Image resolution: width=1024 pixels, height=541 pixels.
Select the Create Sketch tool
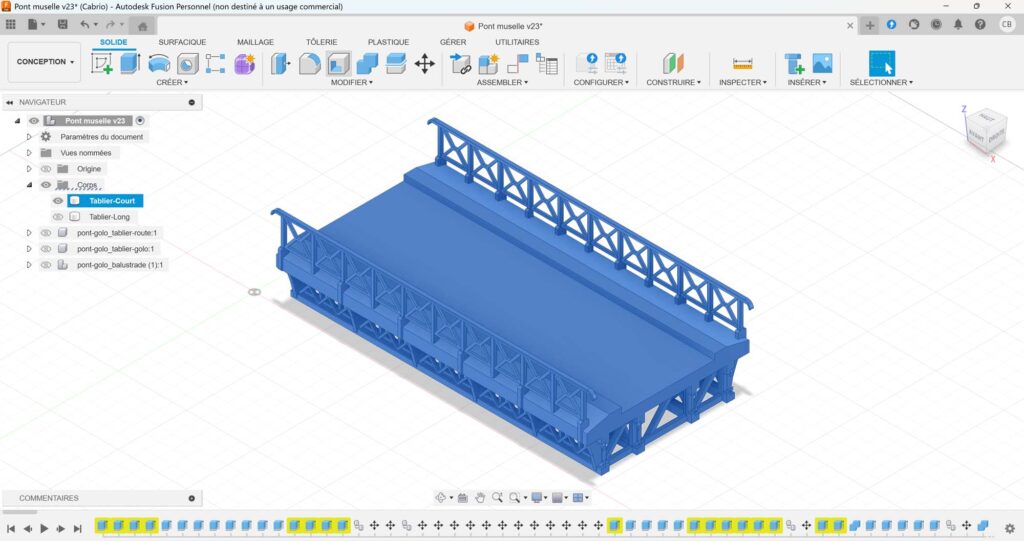102,64
